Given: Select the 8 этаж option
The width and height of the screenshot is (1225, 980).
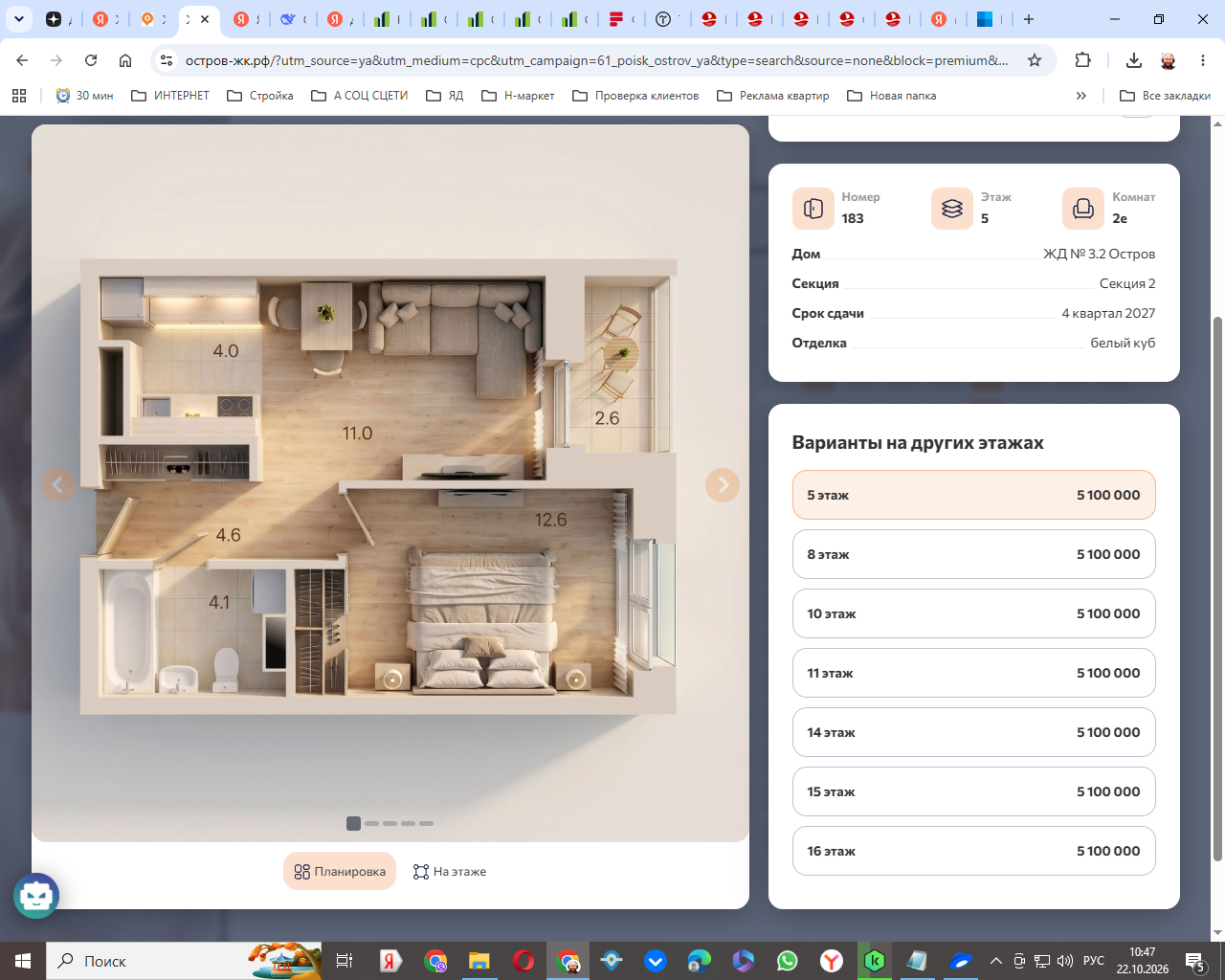Looking at the screenshot, I should coord(974,554).
